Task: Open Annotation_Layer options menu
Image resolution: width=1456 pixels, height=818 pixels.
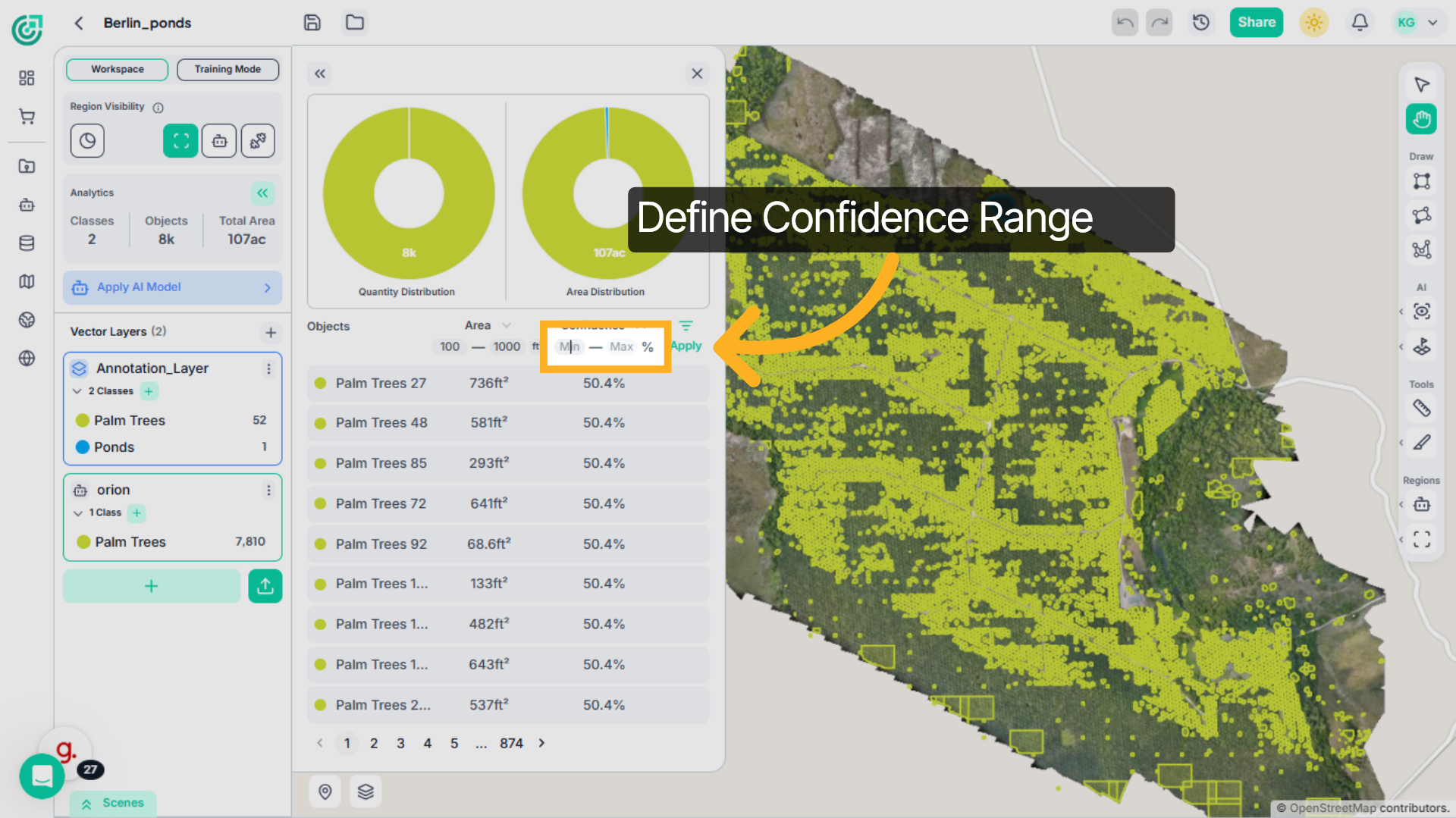Action: [268, 368]
